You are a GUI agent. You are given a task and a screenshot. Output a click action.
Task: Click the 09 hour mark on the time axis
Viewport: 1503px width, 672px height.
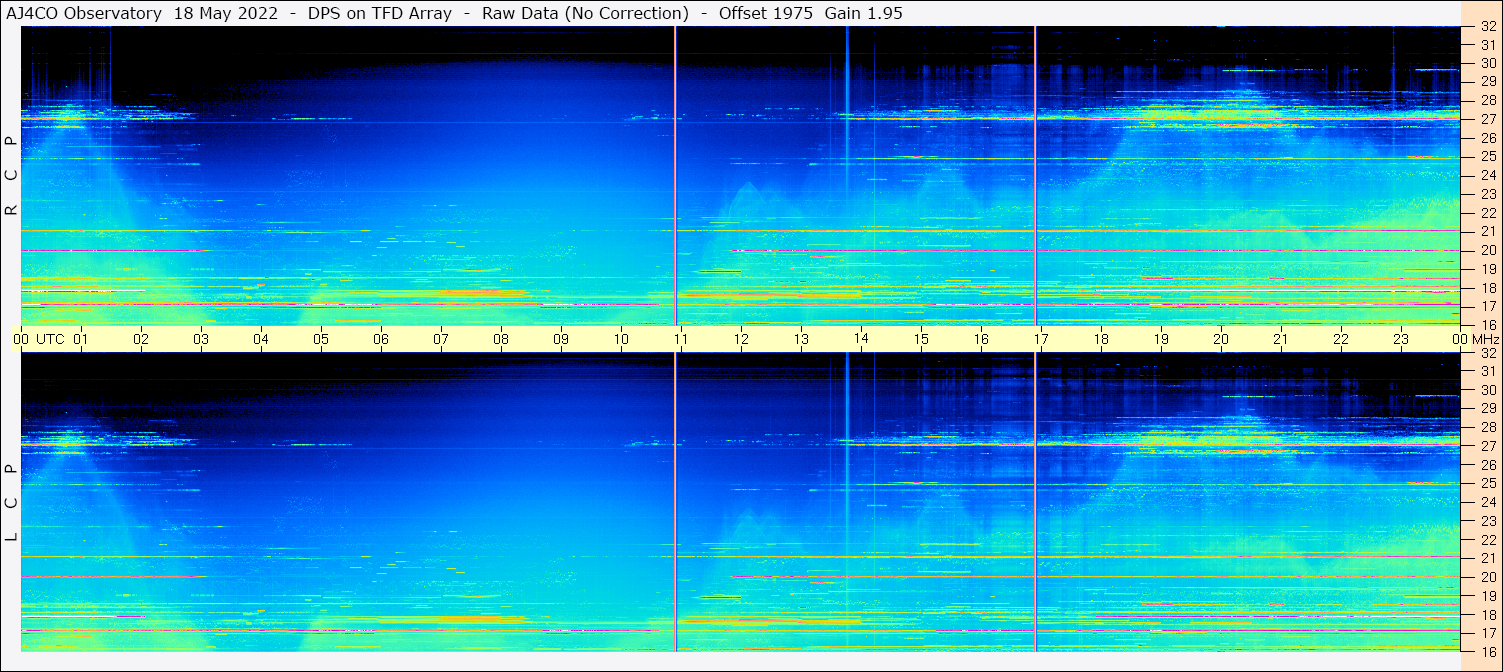coord(561,339)
